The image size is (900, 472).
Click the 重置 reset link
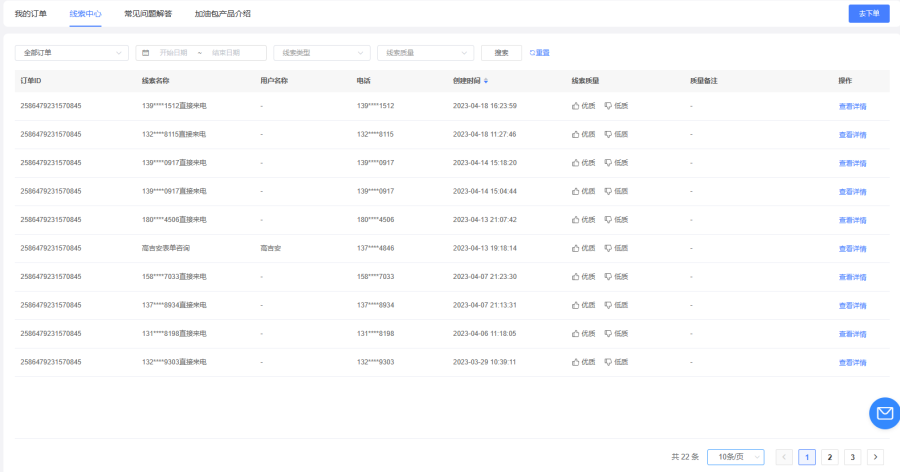tap(540, 53)
